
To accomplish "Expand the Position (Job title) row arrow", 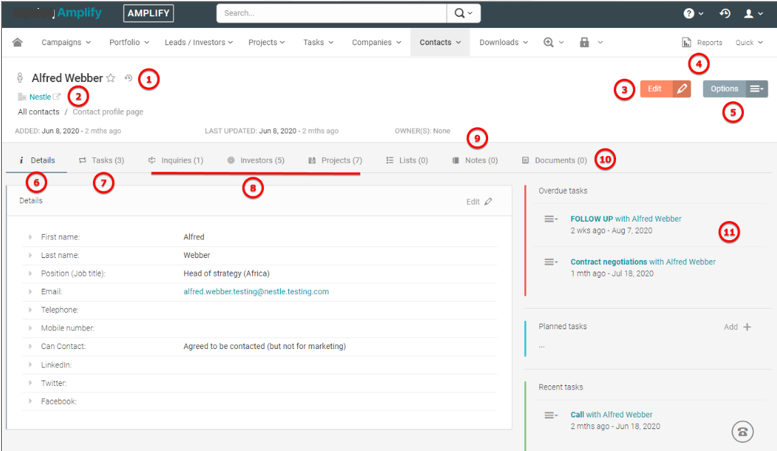I will (30, 273).
